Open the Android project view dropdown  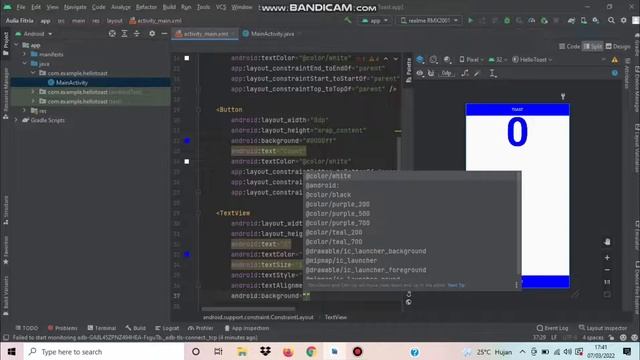click(34, 34)
